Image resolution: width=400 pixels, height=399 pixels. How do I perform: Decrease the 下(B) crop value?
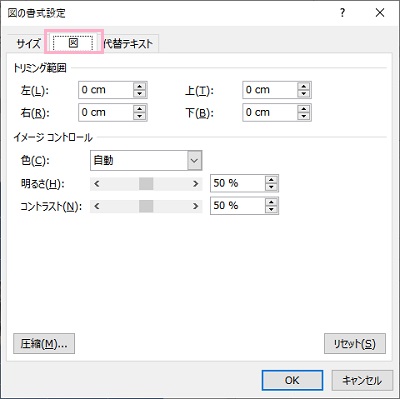coord(304,116)
